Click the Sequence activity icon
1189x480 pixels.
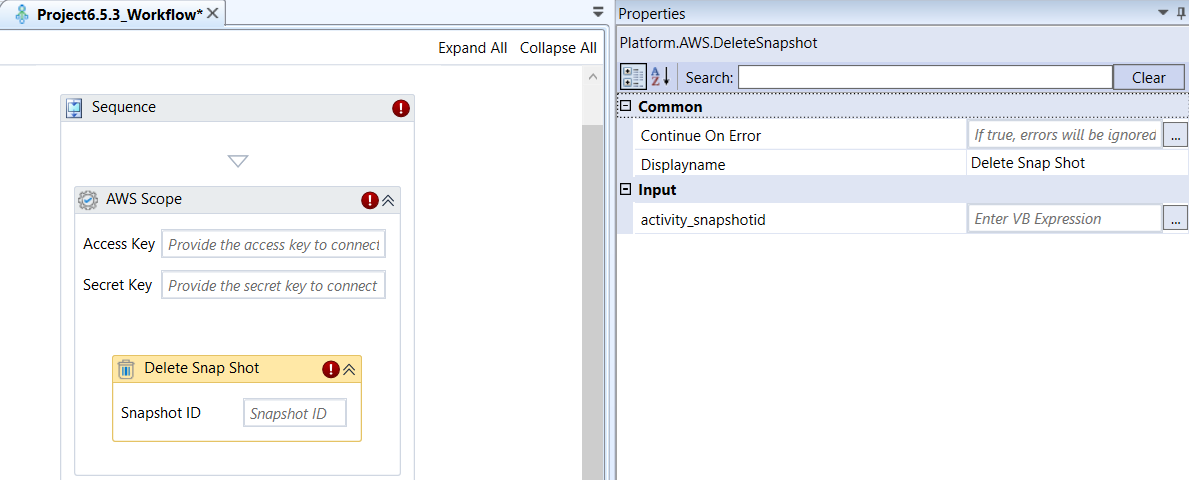(74, 108)
